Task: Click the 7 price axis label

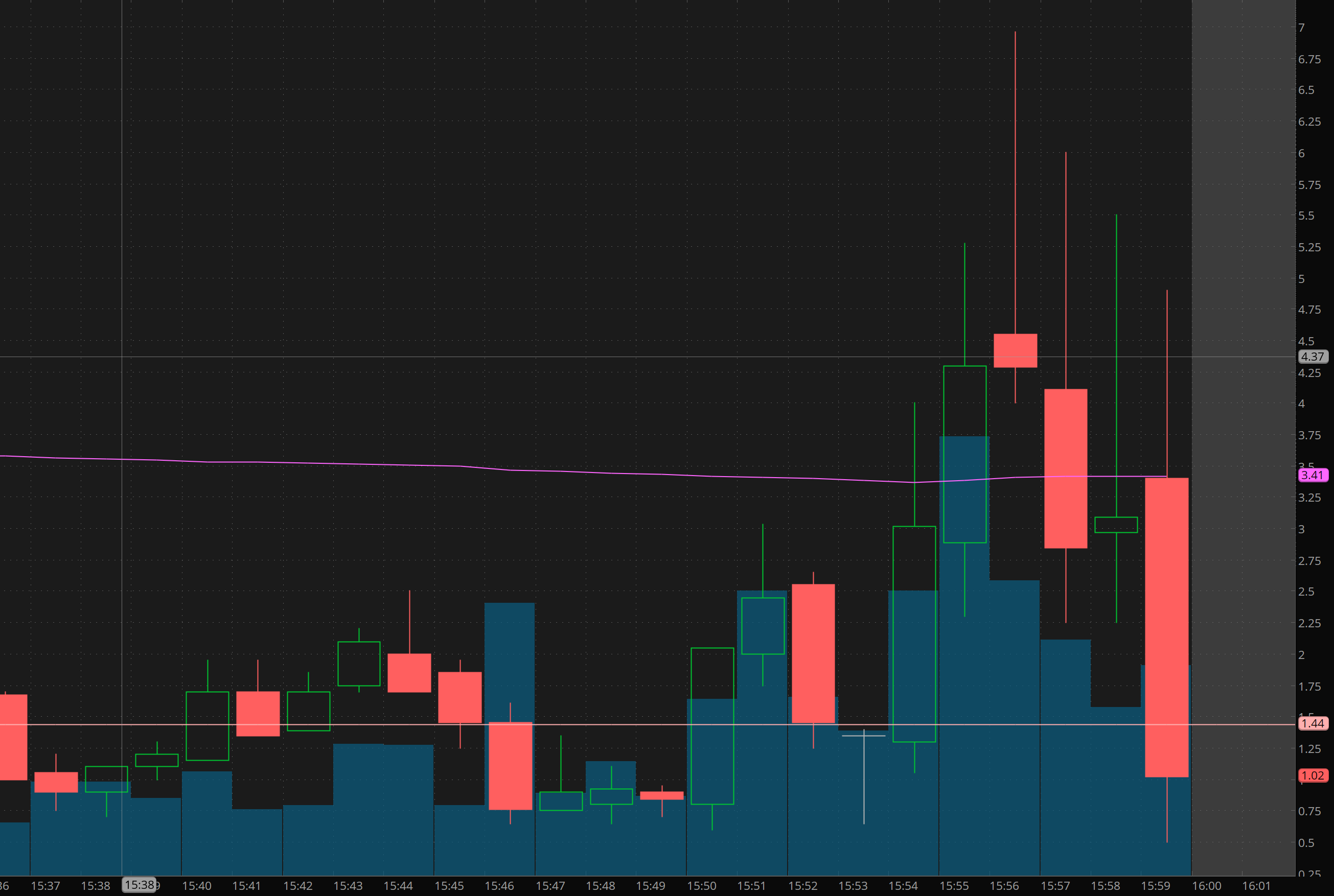Action: tap(1301, 28)
